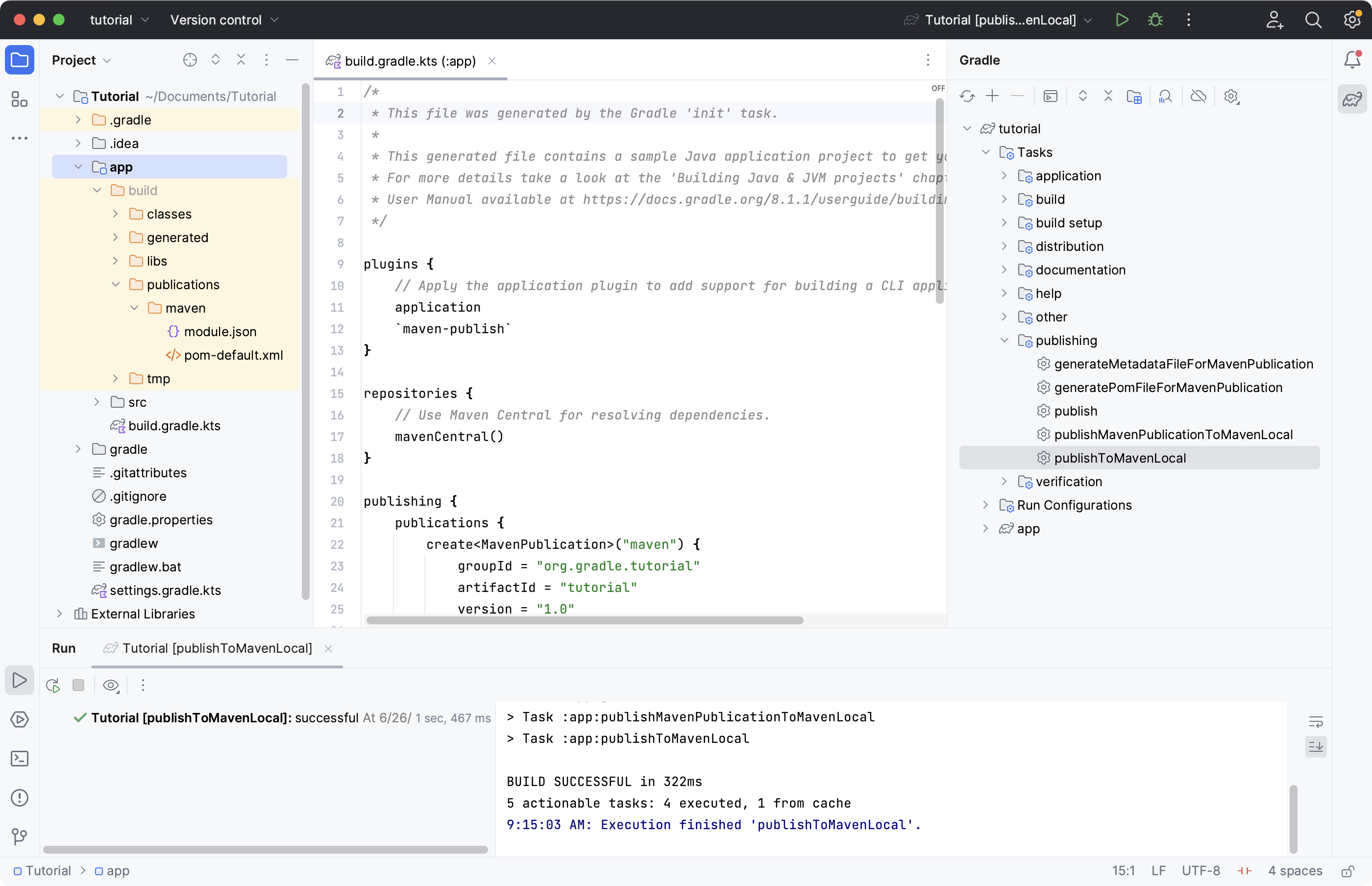Screen dimensions: 1372x886
Task: Toggle soft-wrap in Run console
Action: click(x=1316, y=721)
